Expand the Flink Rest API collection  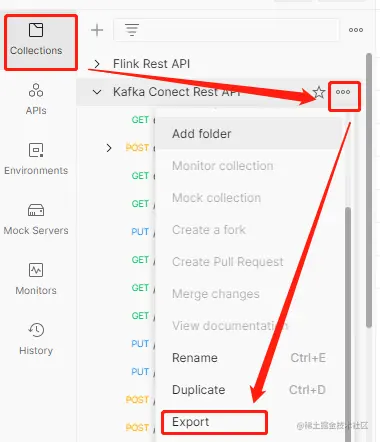tap(97, 64)
